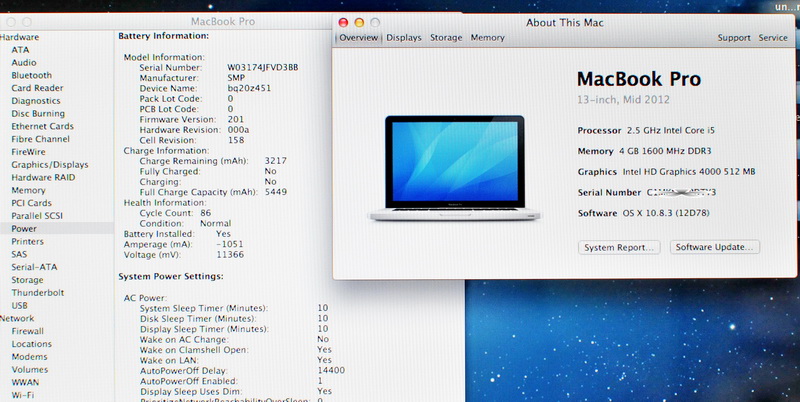The height and width of the screenshot is (402, 800).
Task: Click the Software OS X 10.8.3 line
Action: [643, 213]
